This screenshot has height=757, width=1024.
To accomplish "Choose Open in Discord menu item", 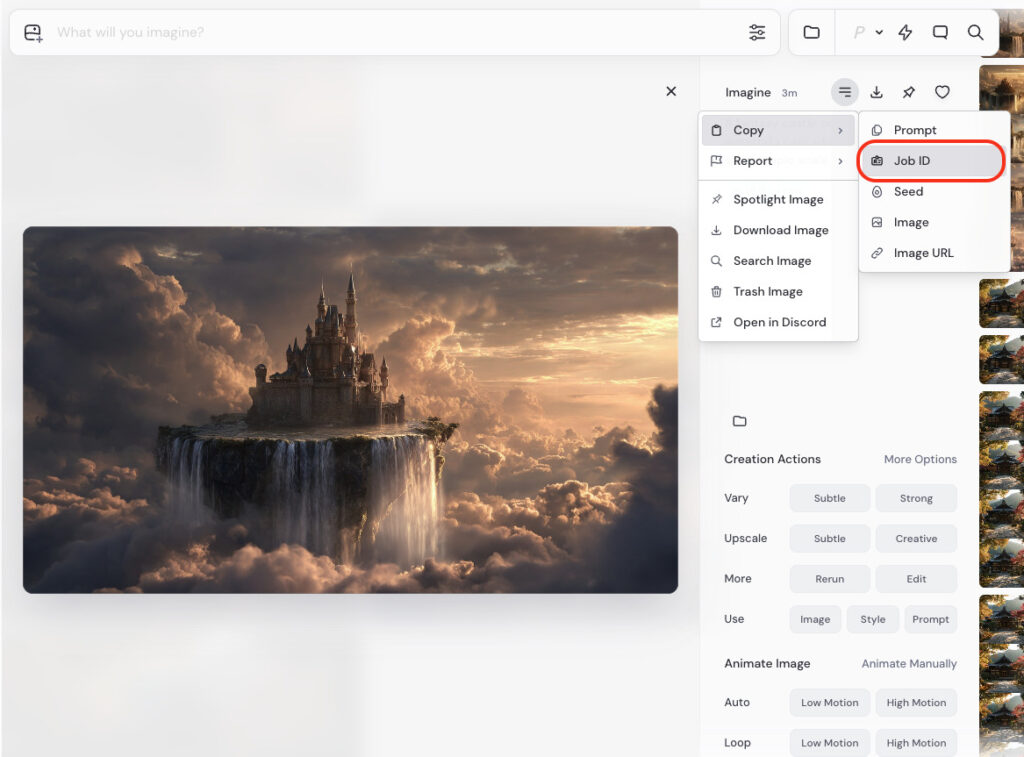I will (x=778, y=322).
